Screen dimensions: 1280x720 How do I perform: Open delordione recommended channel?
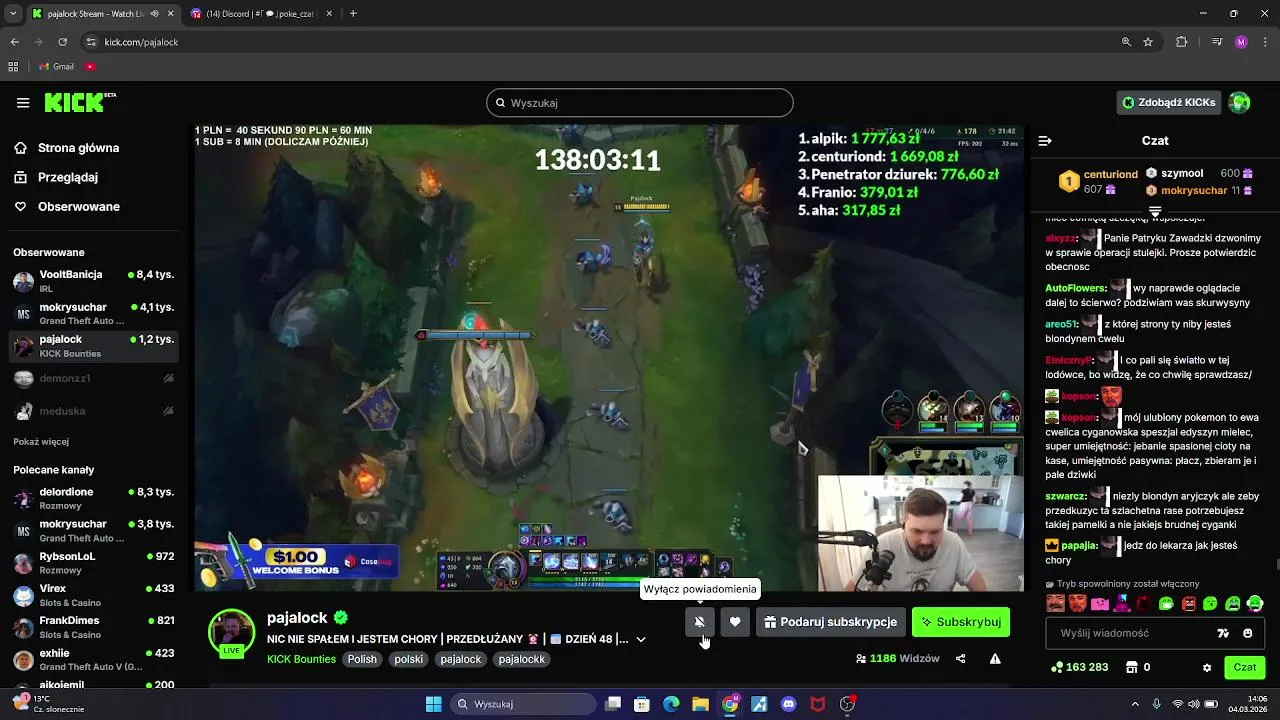tap(94, 499)
